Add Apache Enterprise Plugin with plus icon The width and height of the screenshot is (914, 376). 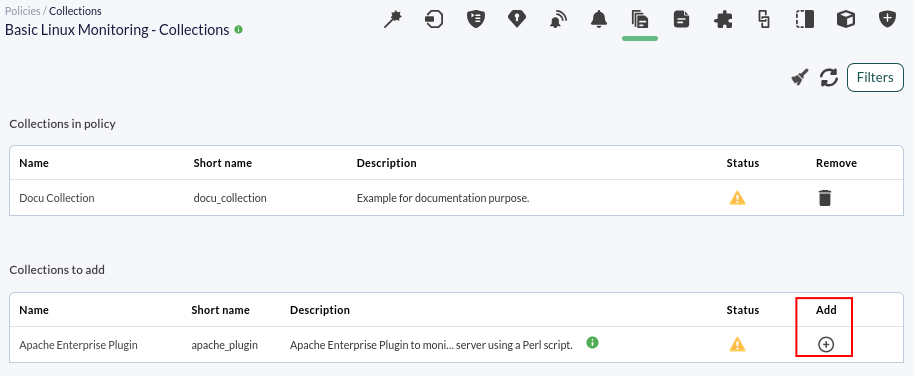click(826, 345)
